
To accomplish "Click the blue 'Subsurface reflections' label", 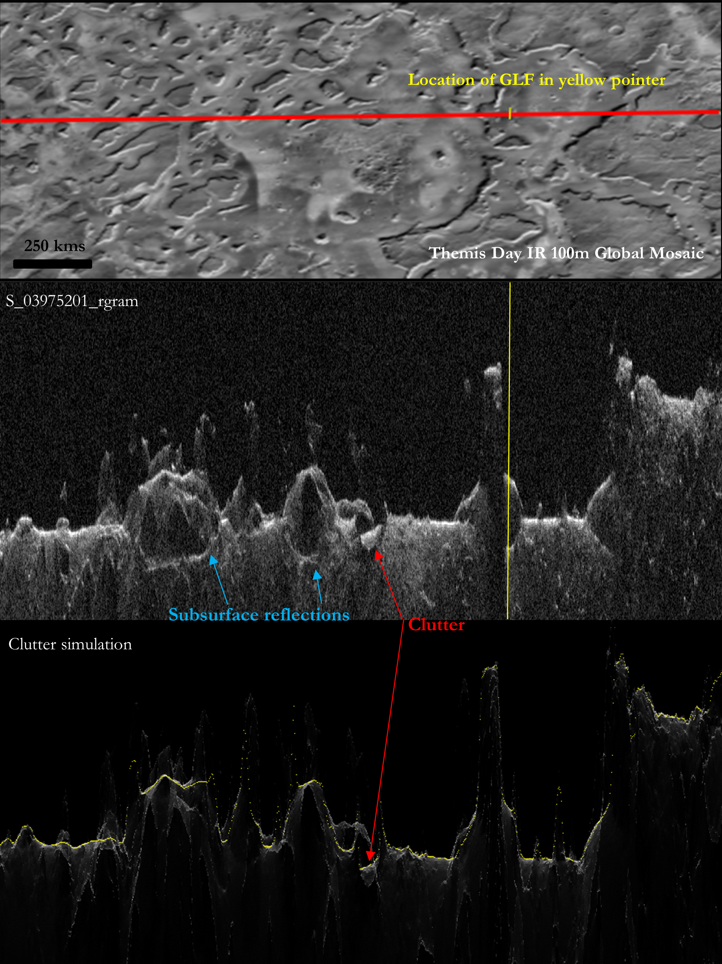I will coord(259,615).
